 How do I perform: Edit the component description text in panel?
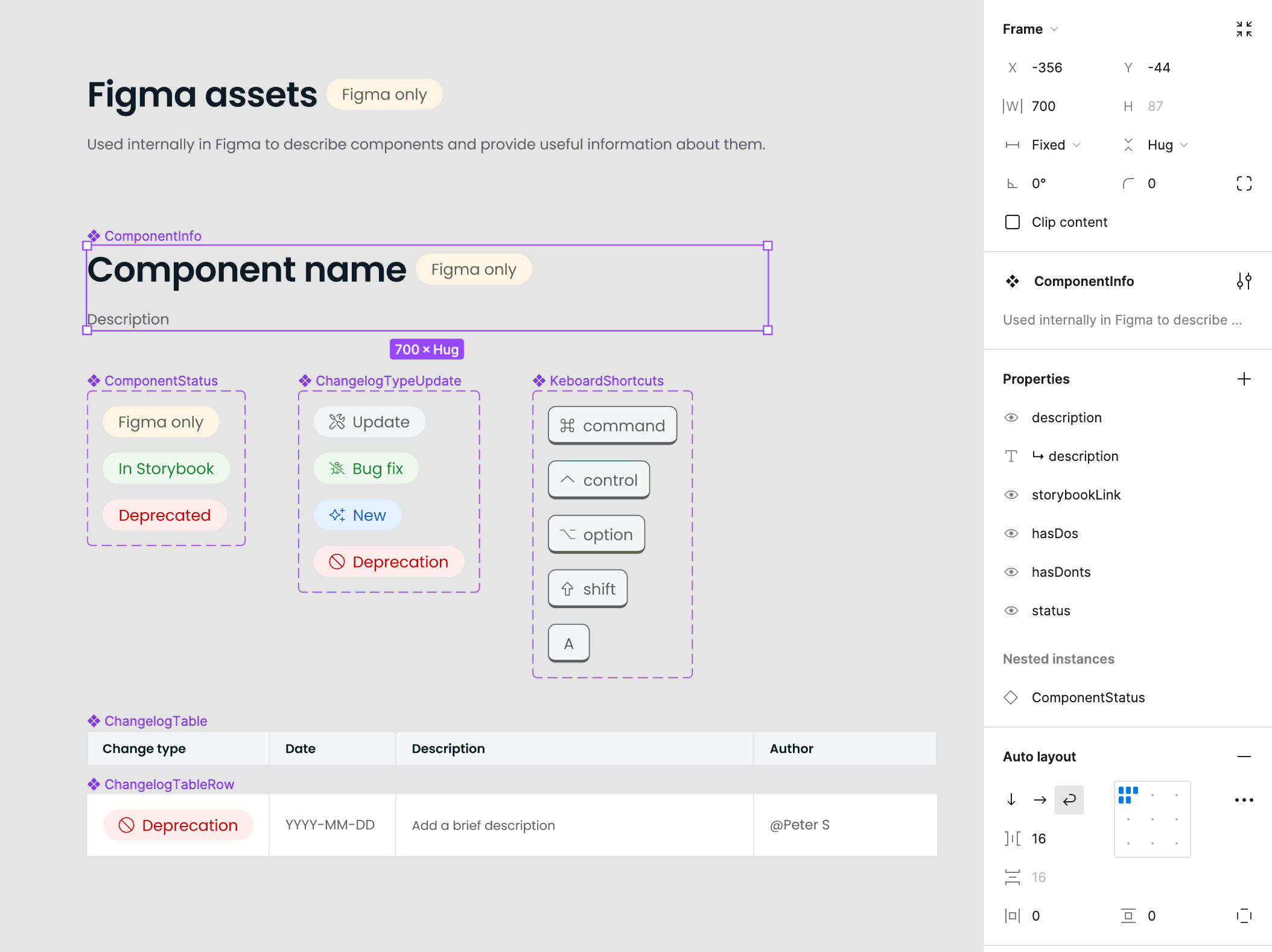point(1122,320)
